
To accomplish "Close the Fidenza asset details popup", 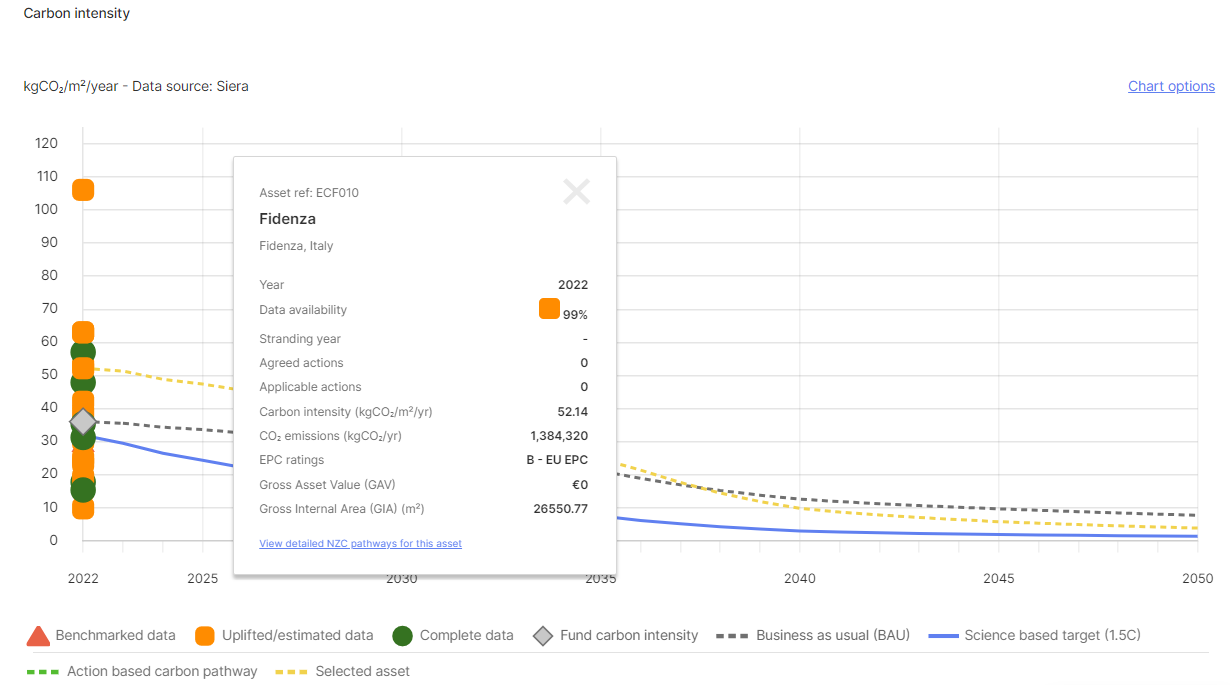I will 576,191.
